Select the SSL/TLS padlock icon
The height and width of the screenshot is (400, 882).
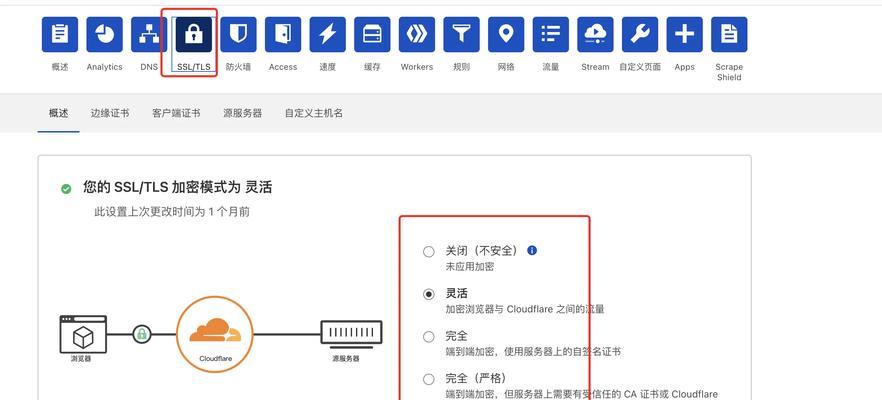[x=194, y=34]
